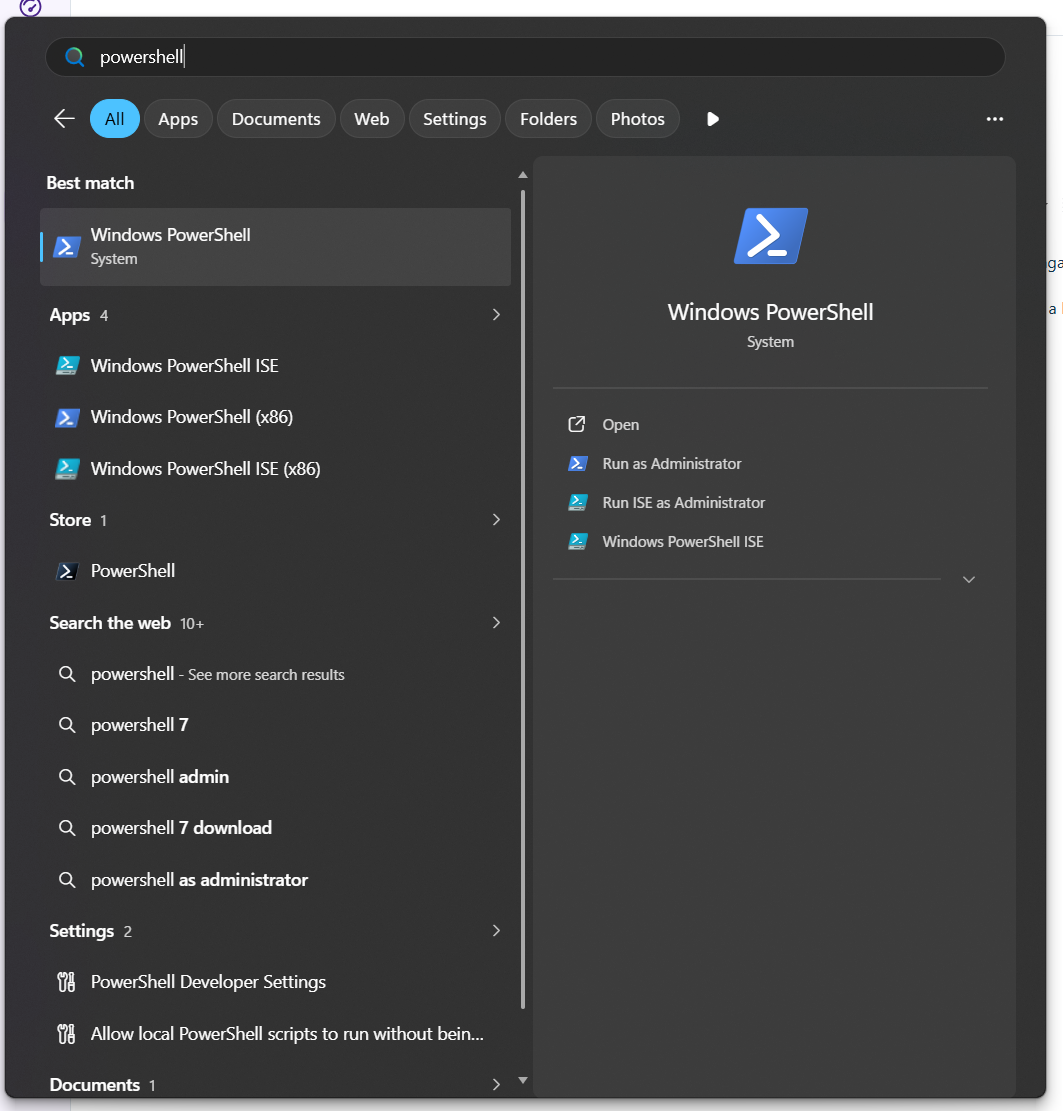Viewport: 1063px width, 1111px height.
Task: Switch to the Documents filter tab
Action: [276, 118]
